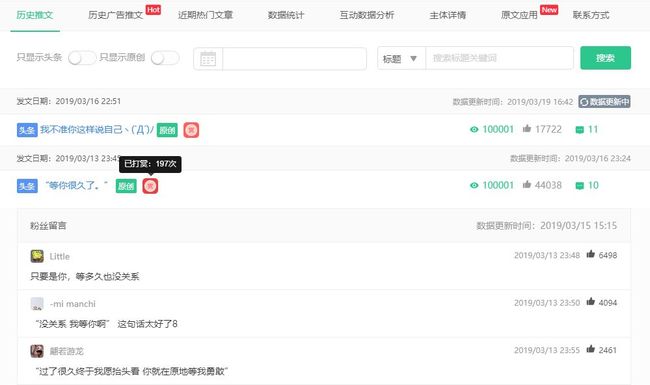Image resolution: width=650 pixels, height=385 pixels.
Task: Click thumbs-up icon showing 17722
Action: (x=527, y=128)
